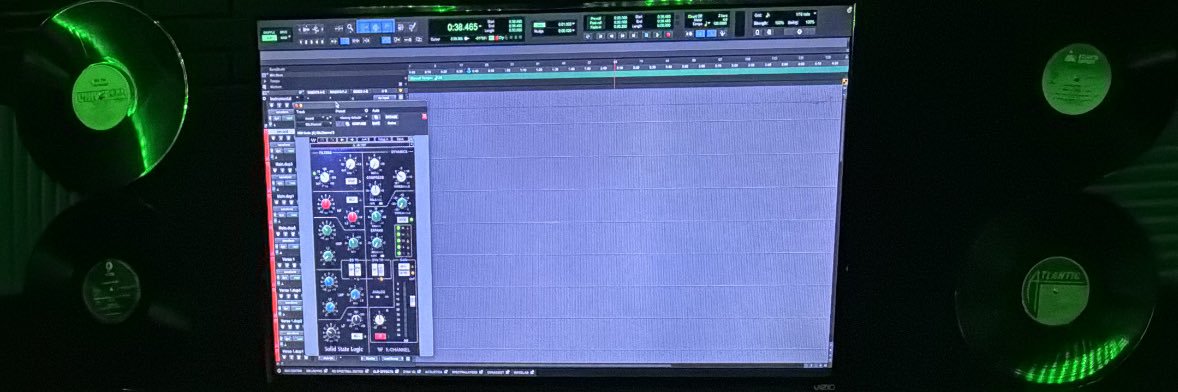Select the Selector tool
Viewport: 1178px width, 392px height.
[375, 26]
